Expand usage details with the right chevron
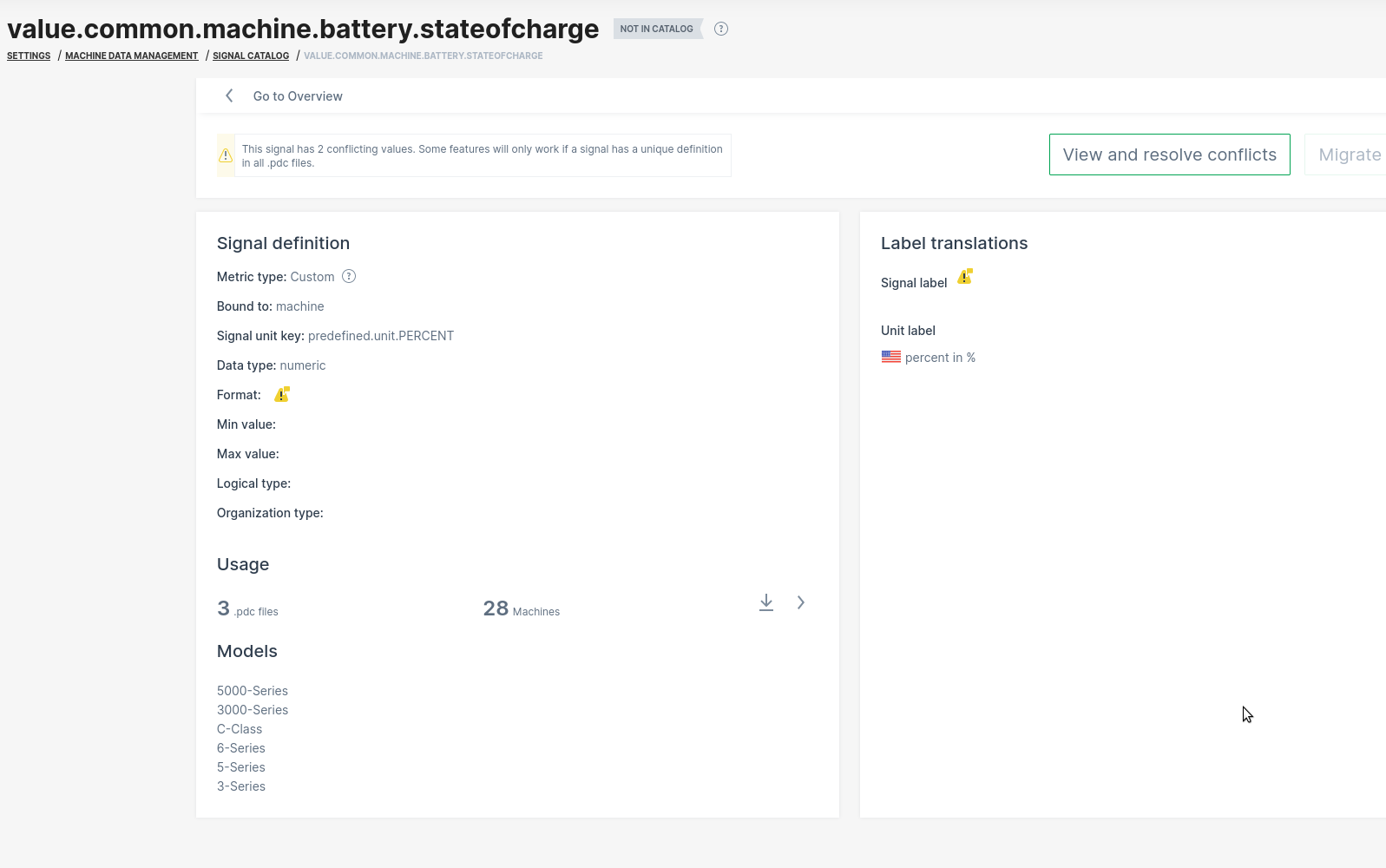 tap(801, 602)
